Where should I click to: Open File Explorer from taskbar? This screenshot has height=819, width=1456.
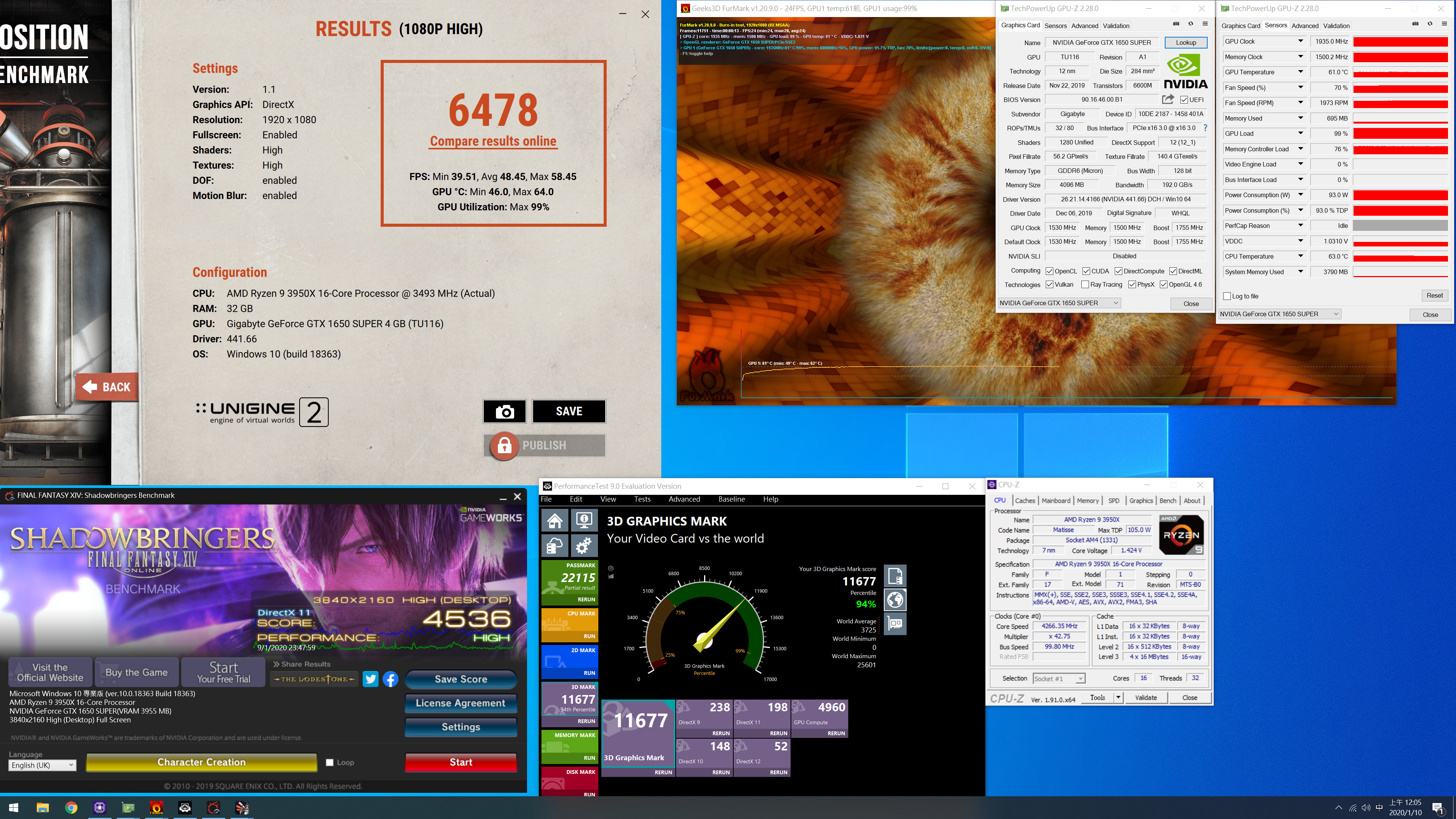pos(42,808)
